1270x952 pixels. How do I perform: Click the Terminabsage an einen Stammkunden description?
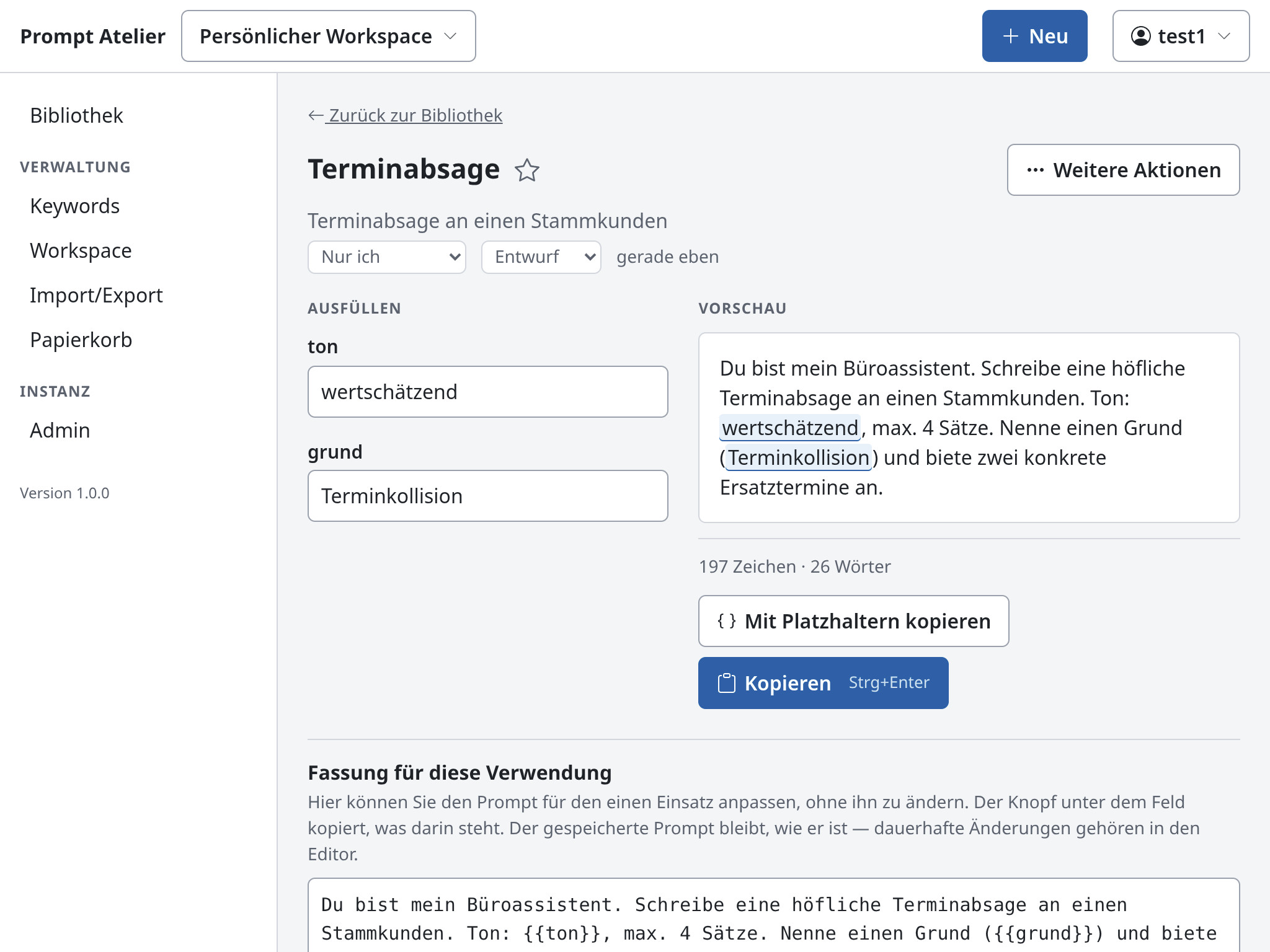pyautogui.click(x=487, y=221)
